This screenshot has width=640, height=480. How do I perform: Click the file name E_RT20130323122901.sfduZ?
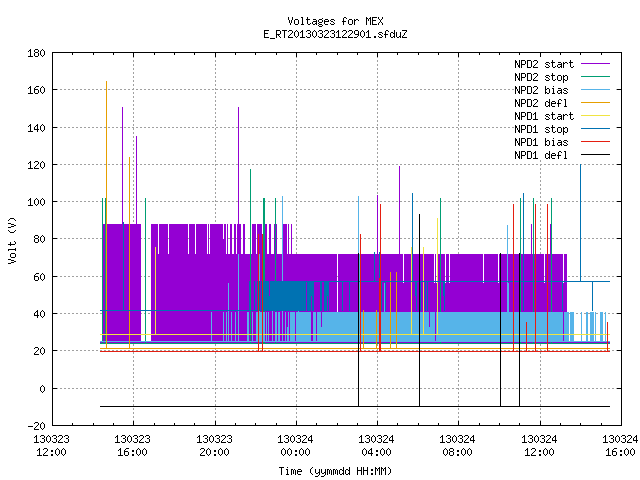(335, 34)
